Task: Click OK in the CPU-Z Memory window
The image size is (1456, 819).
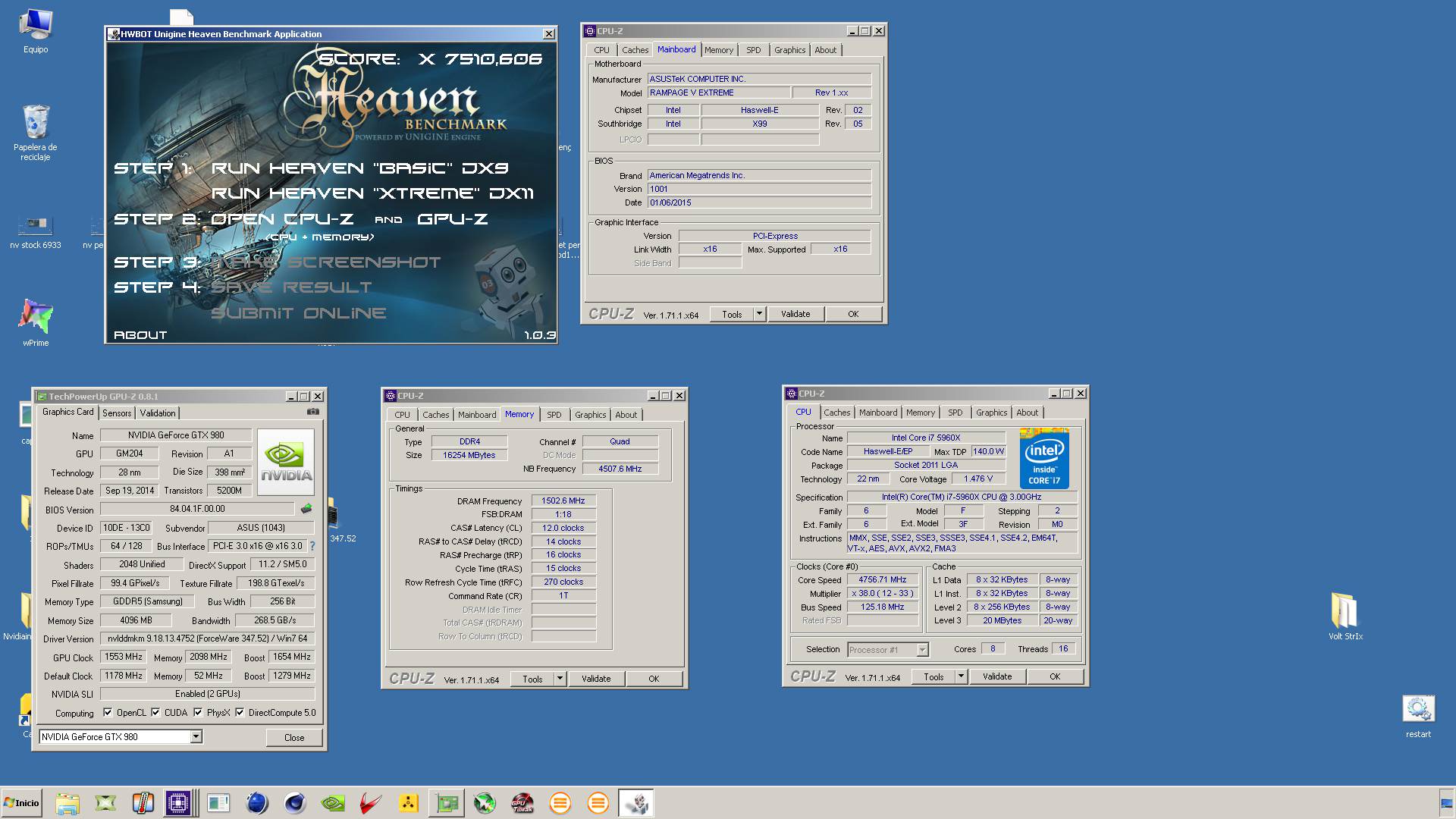Action: 654,679
